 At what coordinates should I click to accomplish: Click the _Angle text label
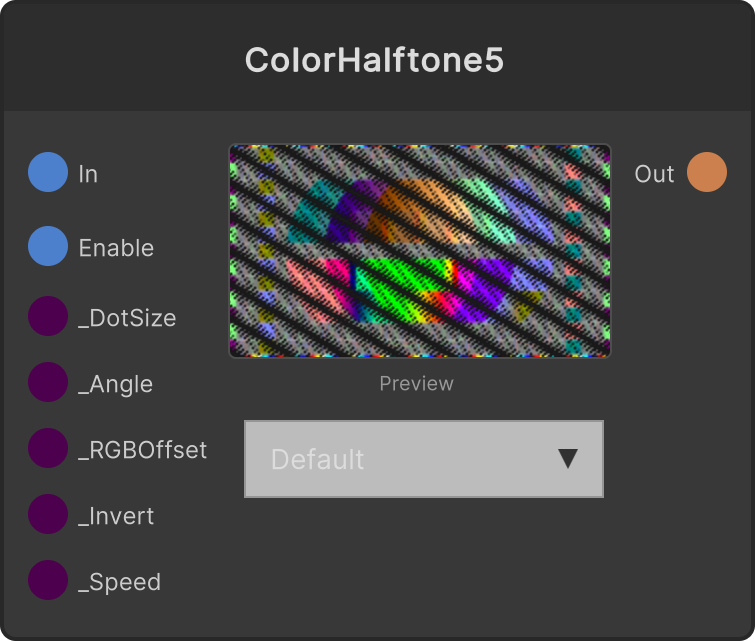pos(116,385)
